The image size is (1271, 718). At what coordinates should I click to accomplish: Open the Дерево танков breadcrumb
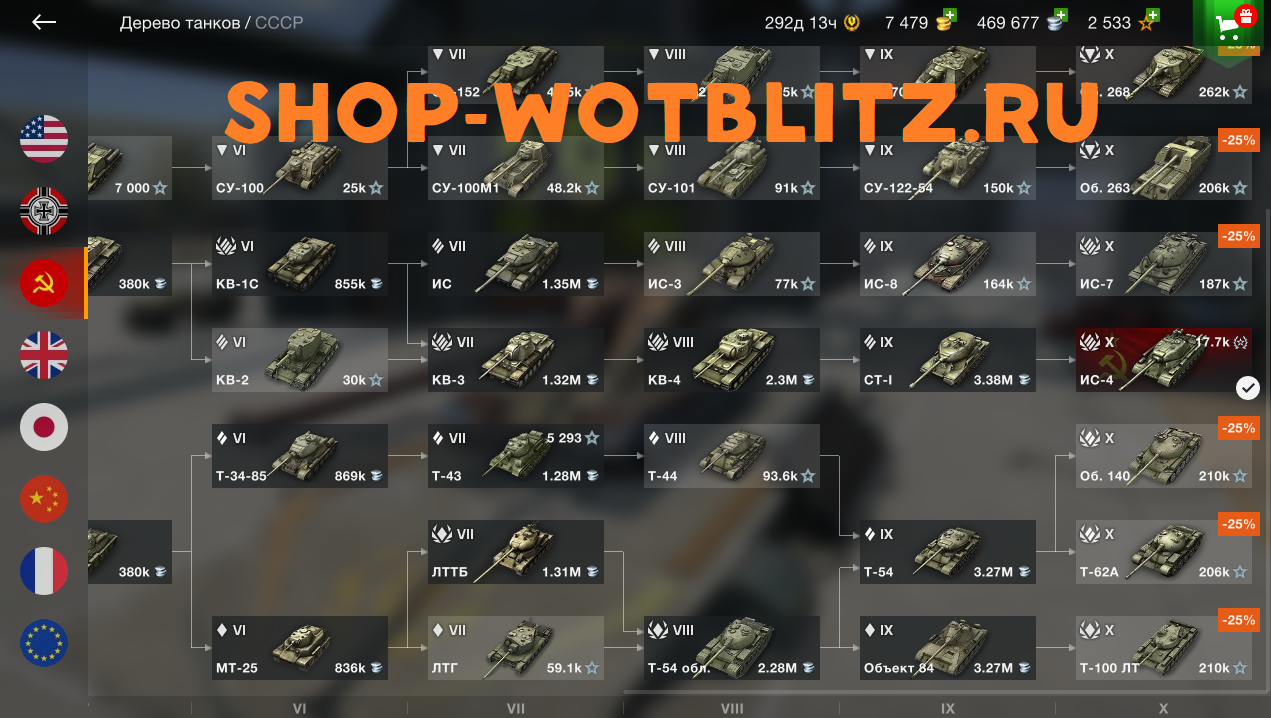[x=180, y=22]
